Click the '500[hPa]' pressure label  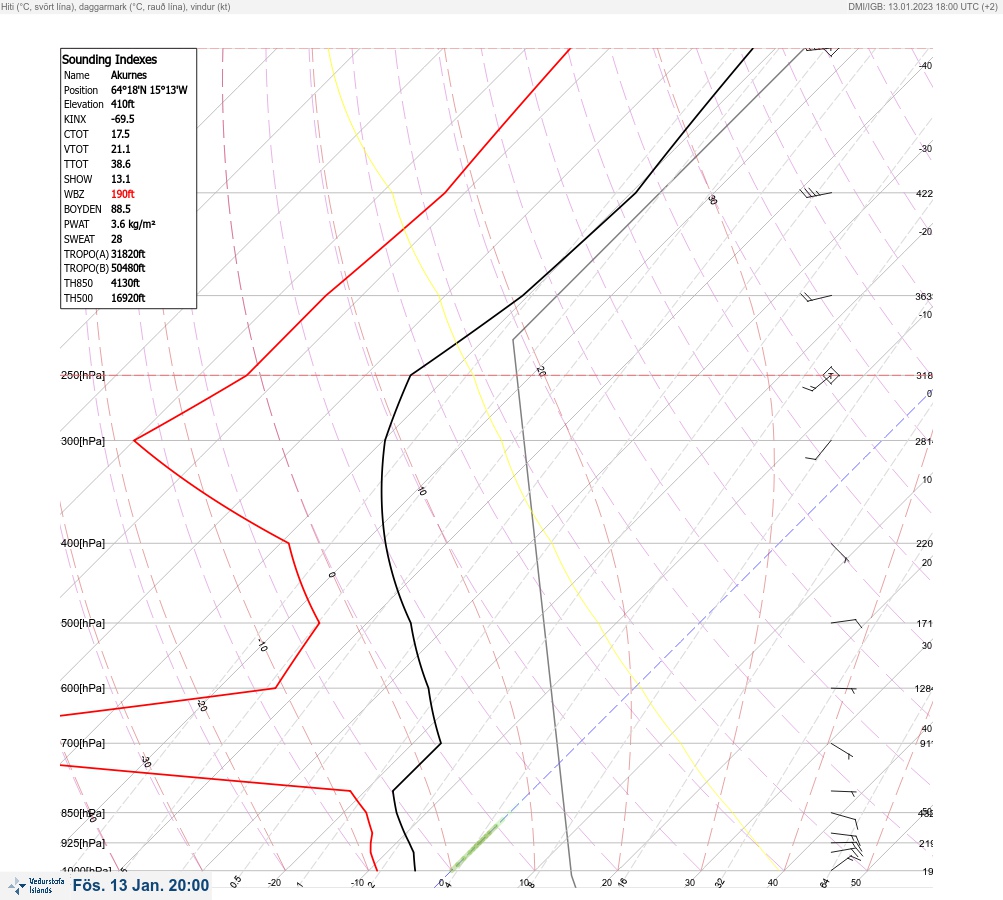83,623
